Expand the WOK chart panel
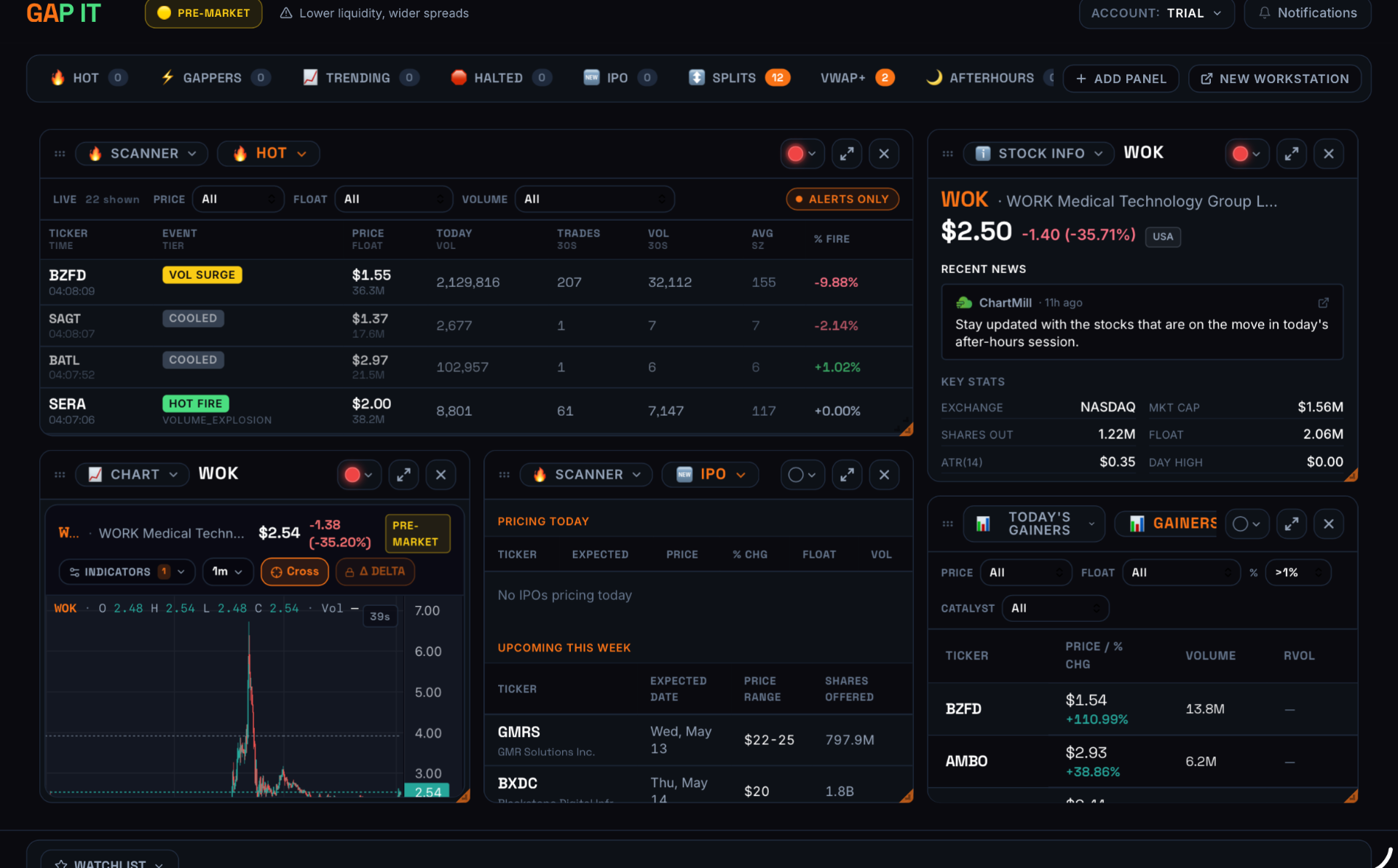The width and height of the screenshot is (1398, 868). (403, 475)
